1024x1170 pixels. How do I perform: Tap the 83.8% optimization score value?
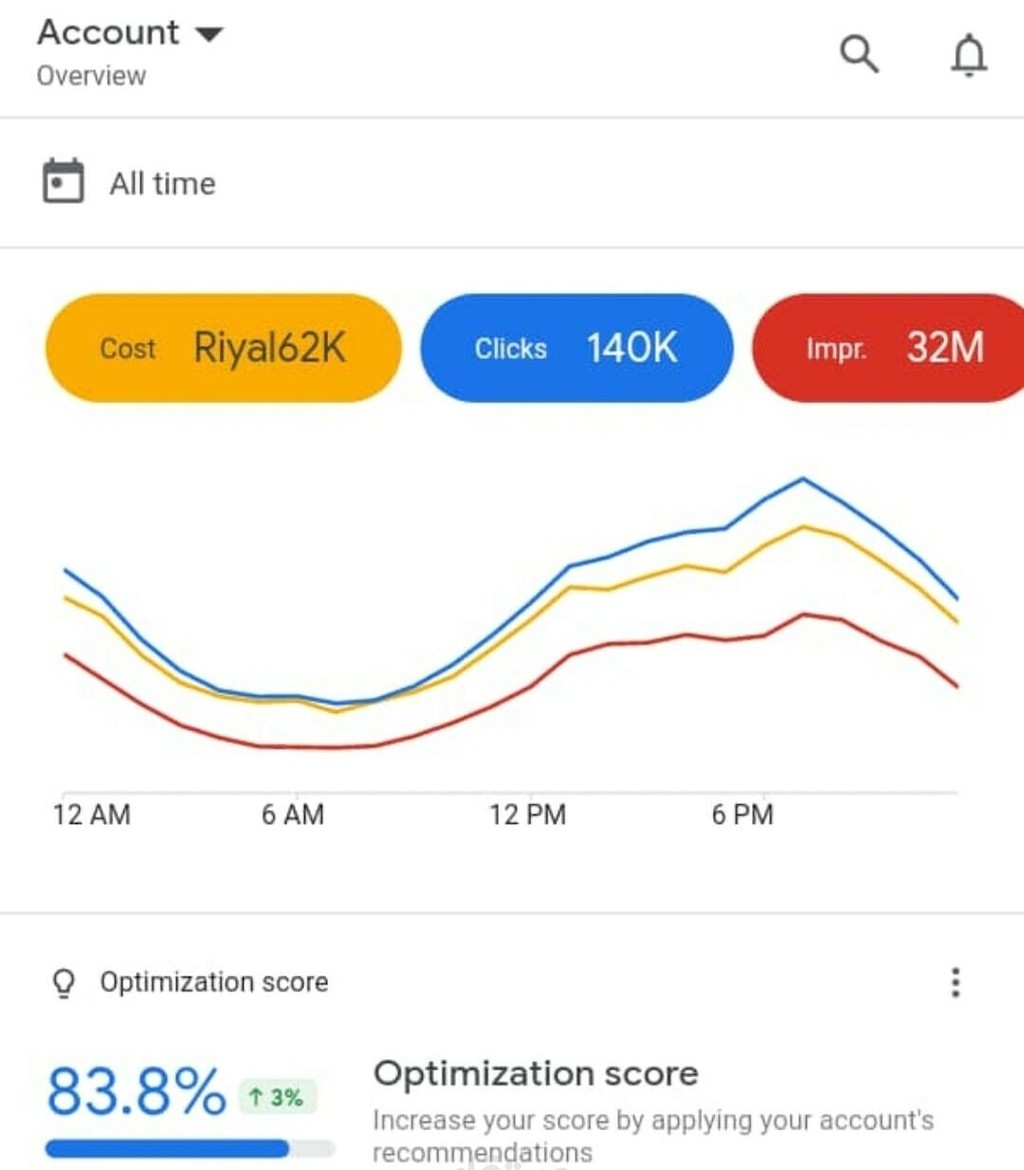[136, 1092]
